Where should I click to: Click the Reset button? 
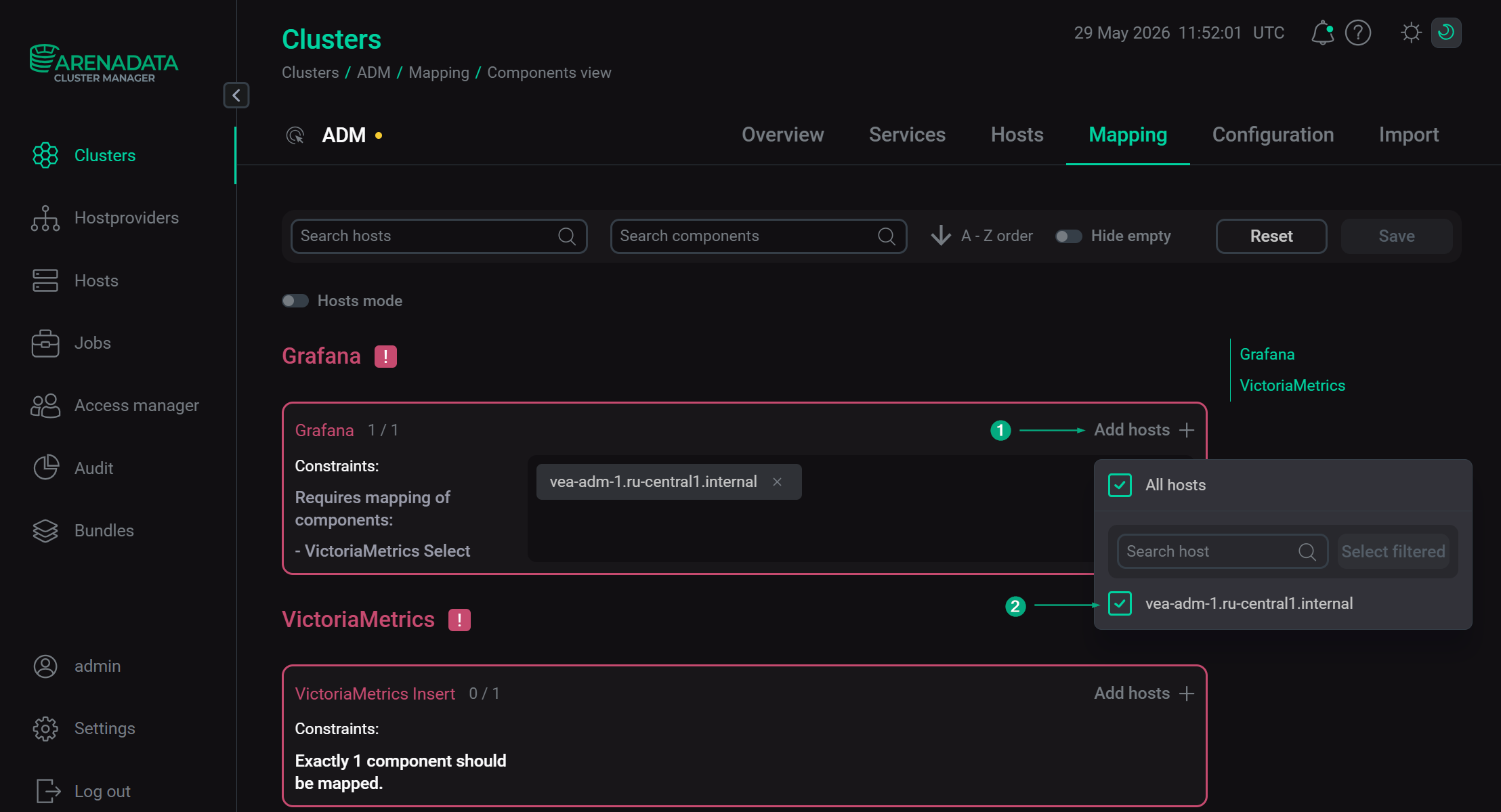(x=1271, y=236)
